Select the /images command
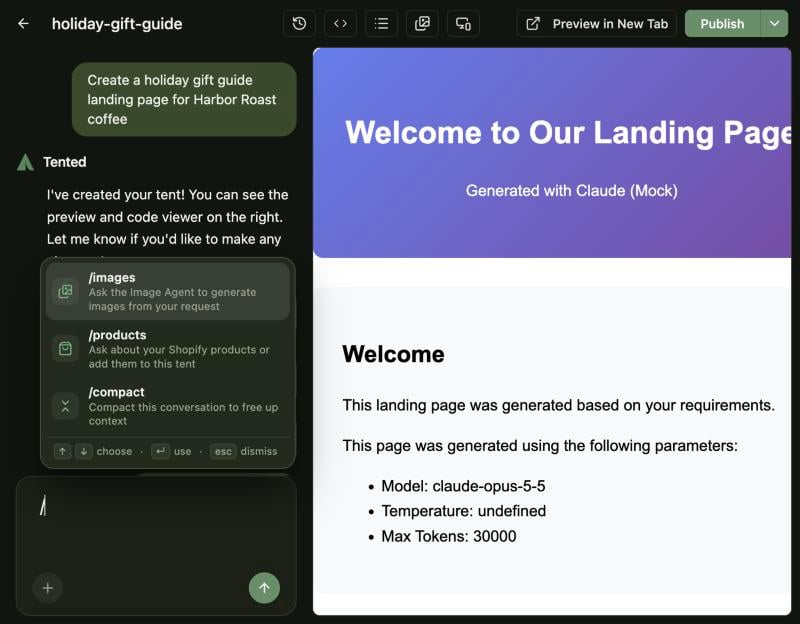 pyautogui.click(x=168, y=291)
